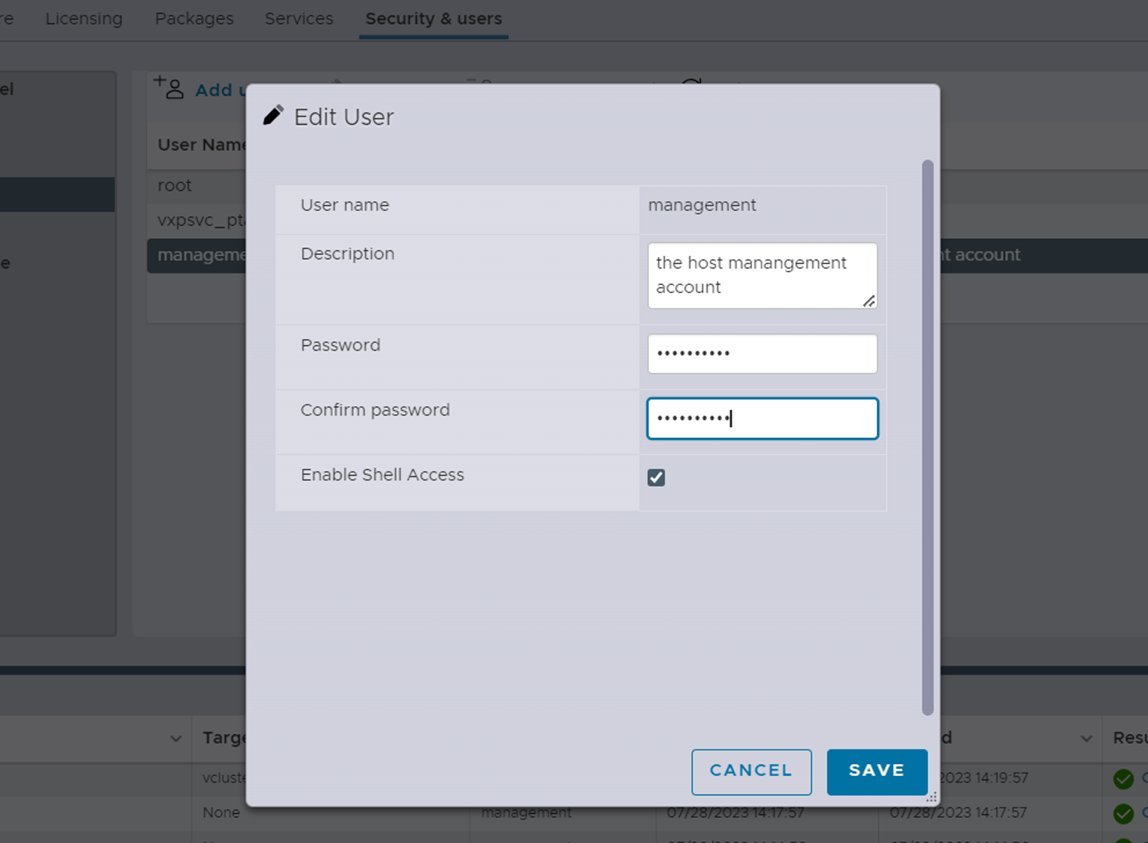1148x843 pixels.
Task: Click the Confirm password label
Action: tap(375, 410)
